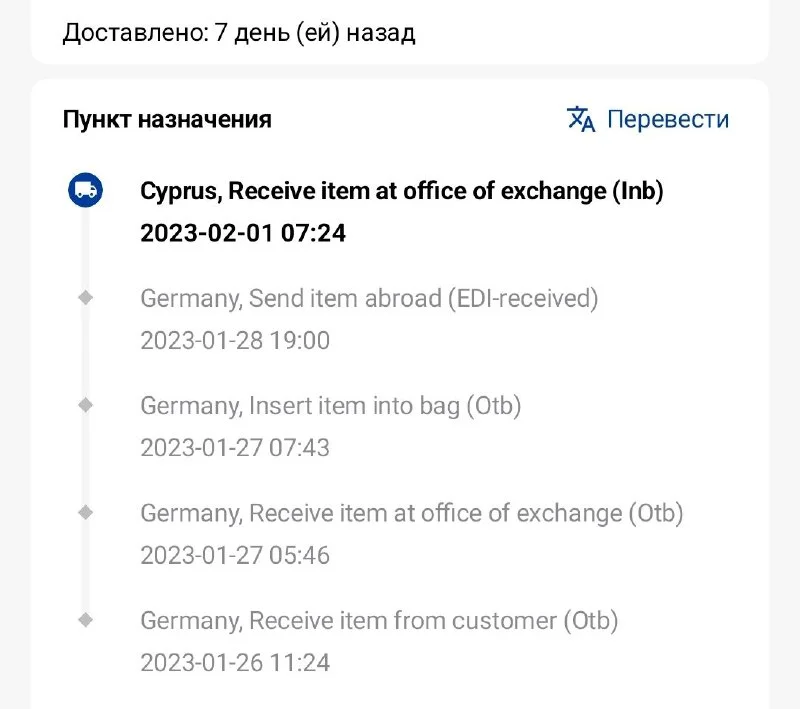Click the 2023-01-27 07:43 timestamp
Screen dimensions: 800x709
234,447
